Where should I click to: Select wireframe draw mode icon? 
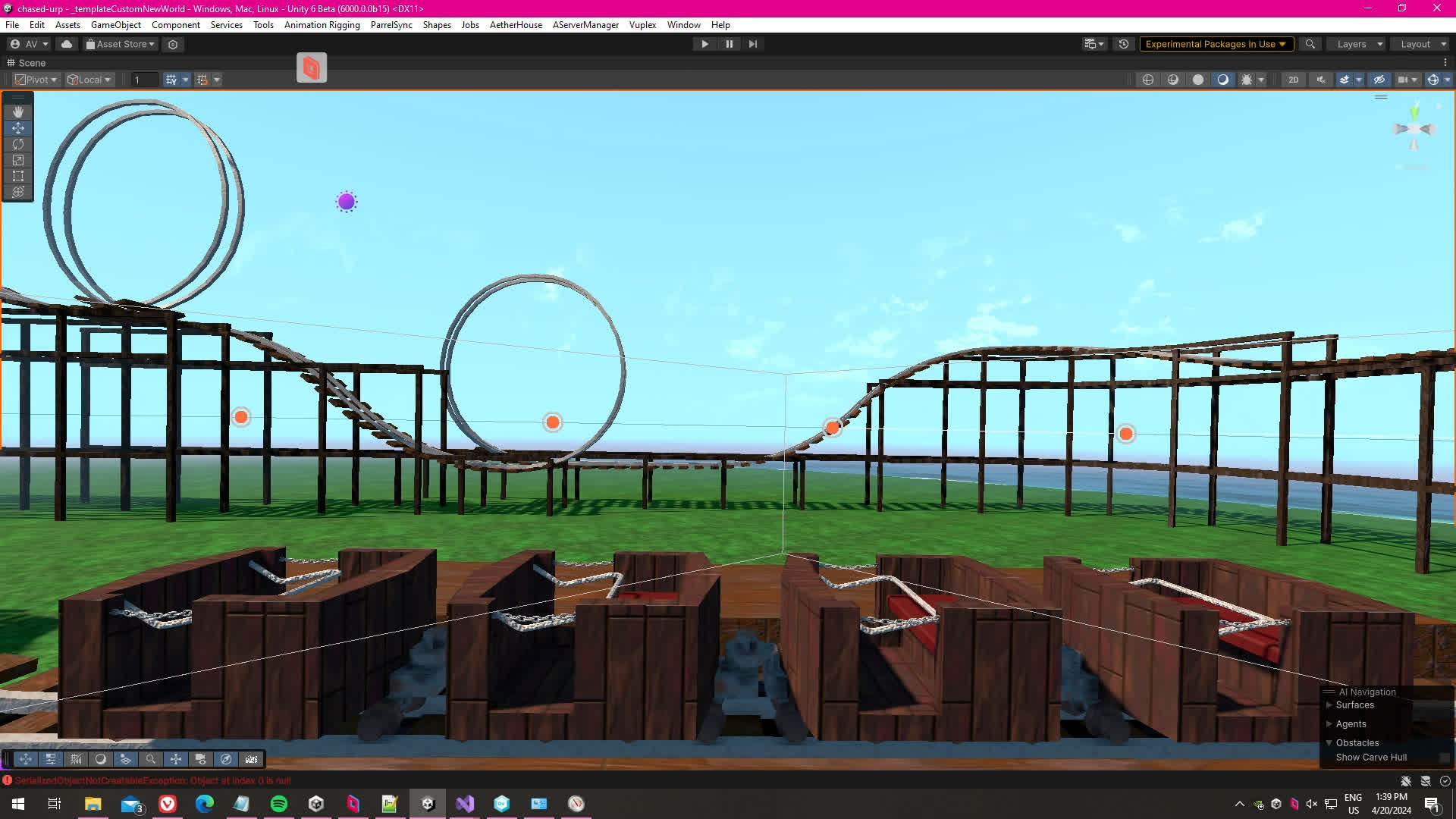pos(1148,80)
